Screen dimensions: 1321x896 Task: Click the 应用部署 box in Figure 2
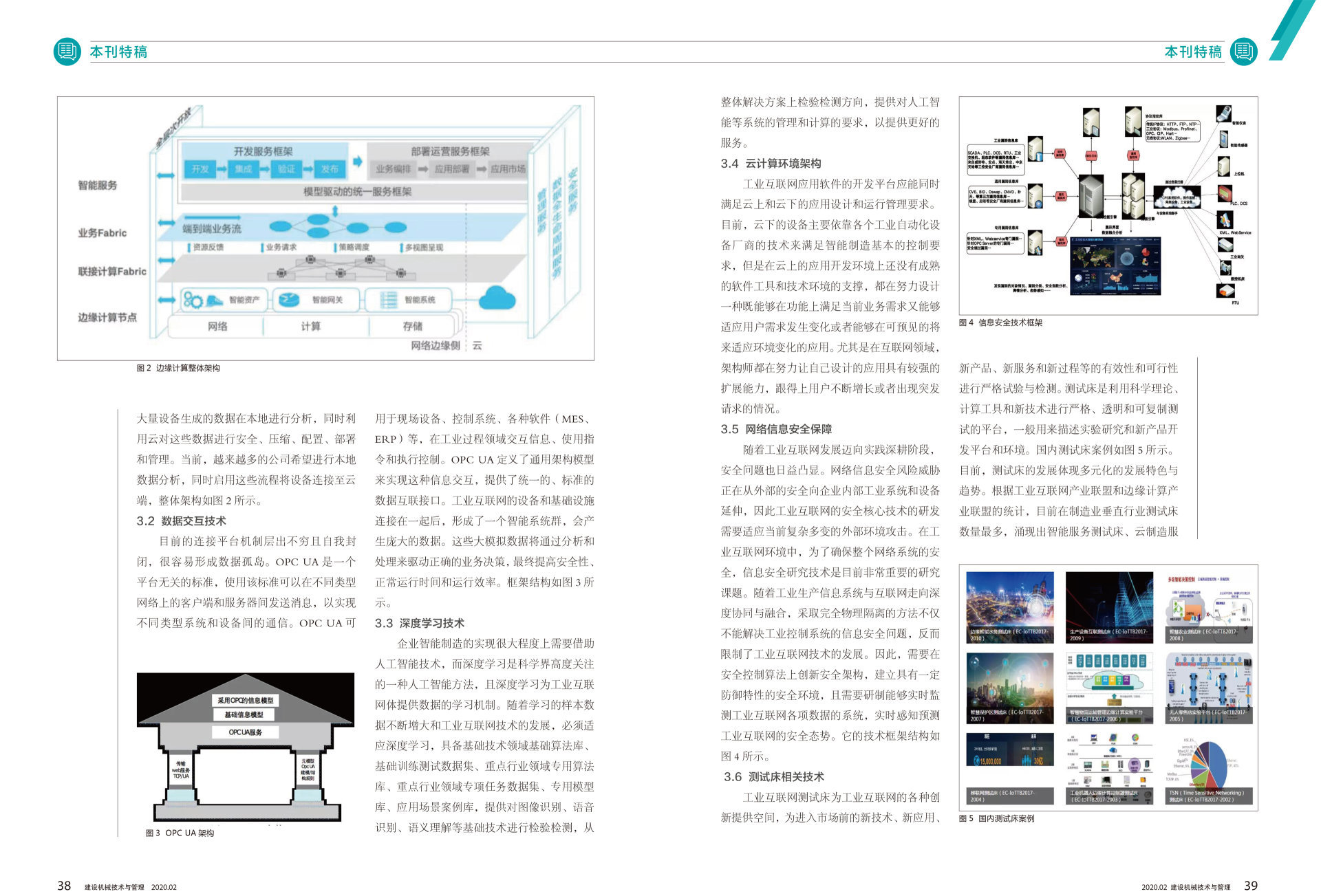coord(451,168)
